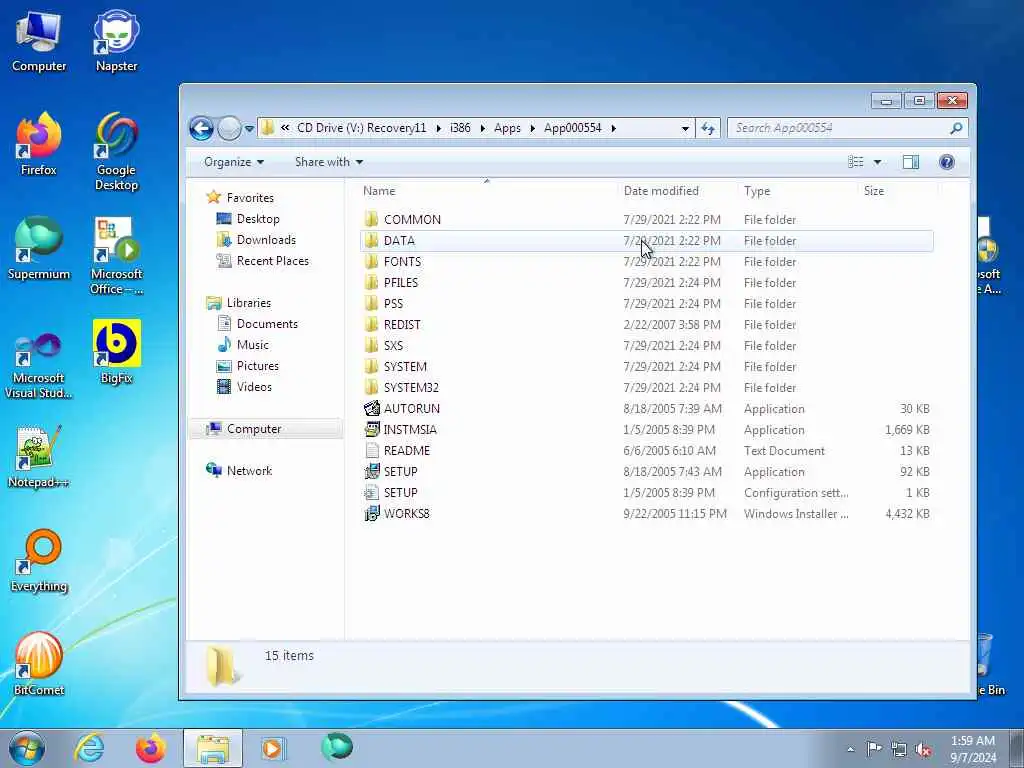Select Computer in navigation pane
The width and height of the screenshot is (1024, 768).
click(266, 428)
